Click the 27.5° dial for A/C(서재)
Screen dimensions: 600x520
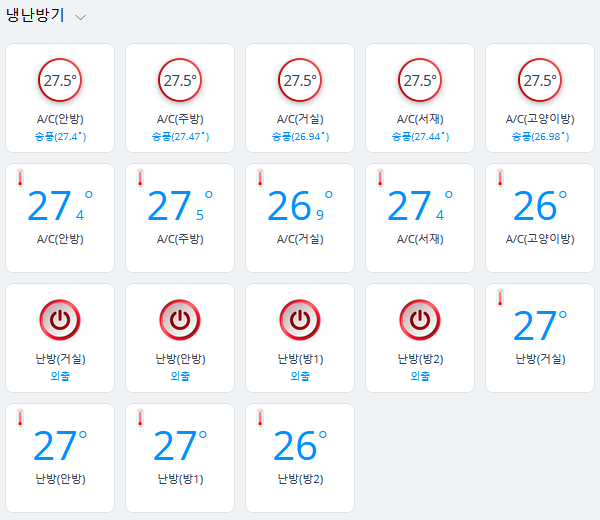click(x=420, y=80)
